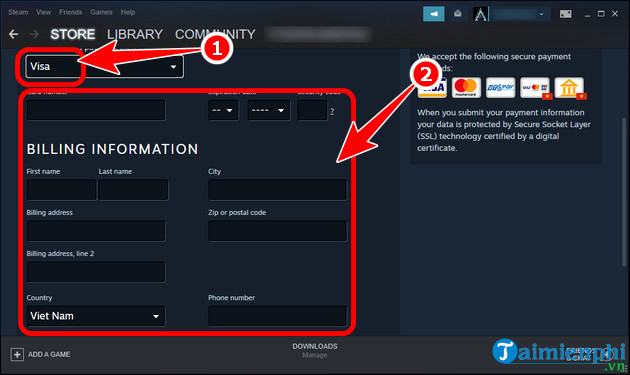Go back with the left arrow

tap(14, 34)
